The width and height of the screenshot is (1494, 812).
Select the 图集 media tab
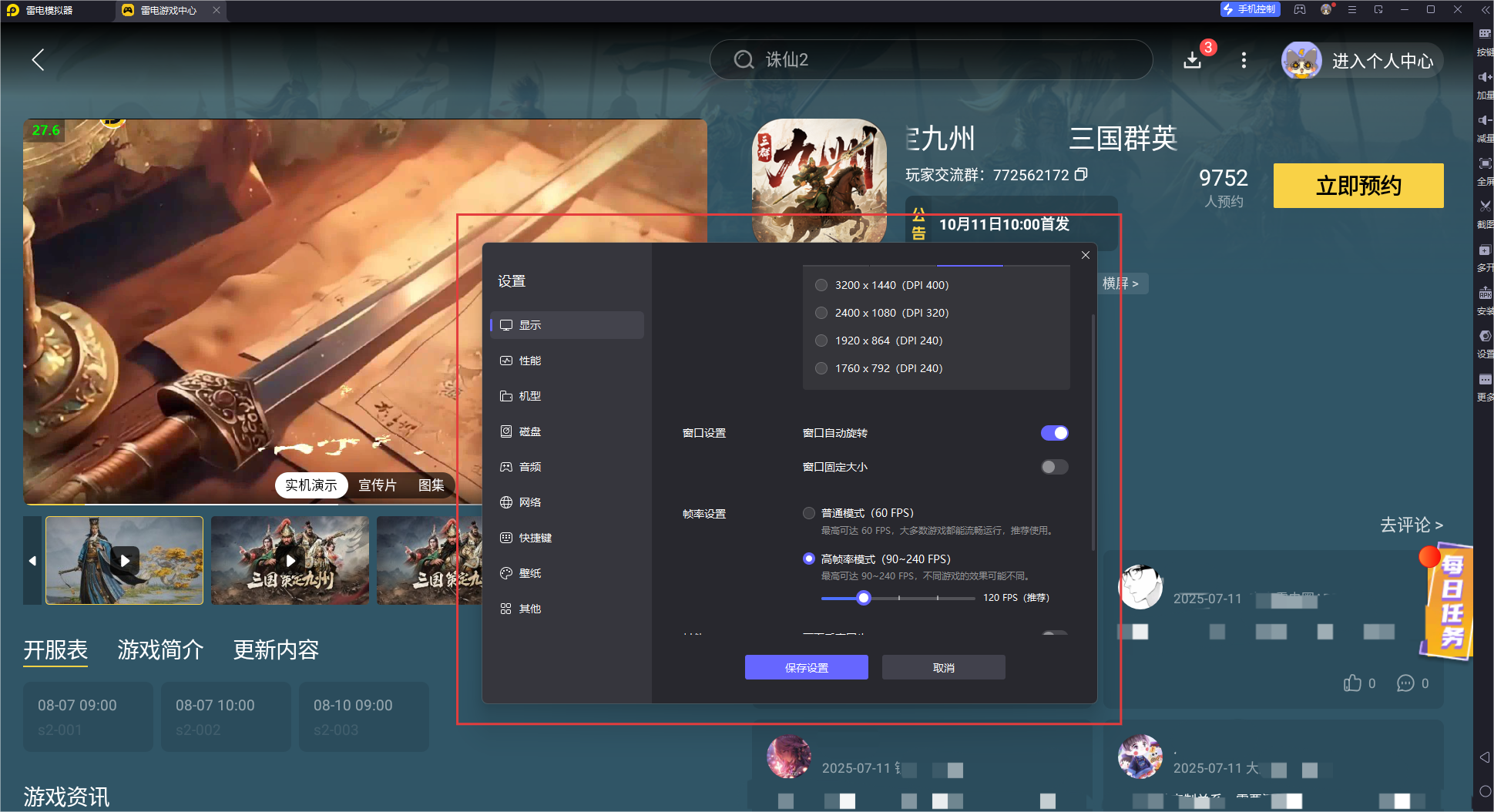click(x=431, y=485)
